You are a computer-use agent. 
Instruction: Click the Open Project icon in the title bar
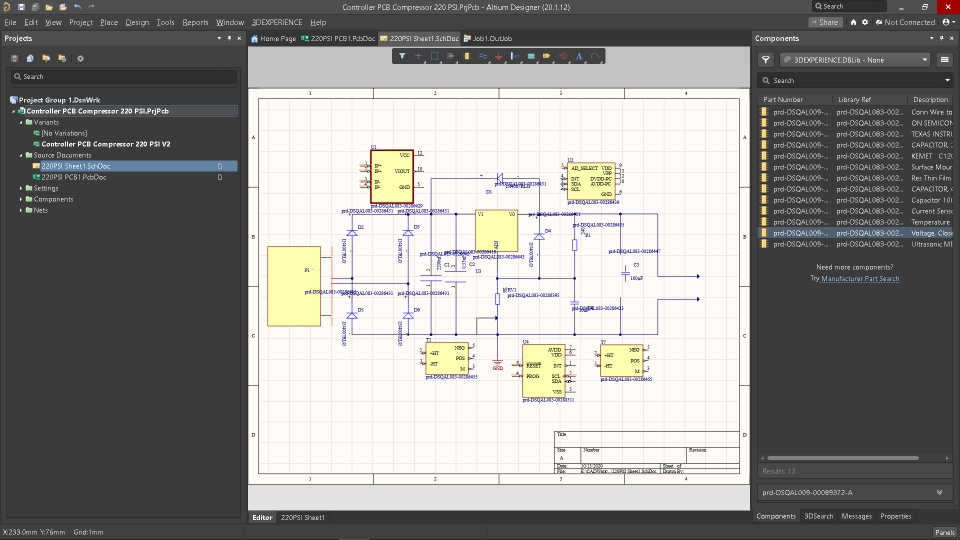tap(63, 7)
